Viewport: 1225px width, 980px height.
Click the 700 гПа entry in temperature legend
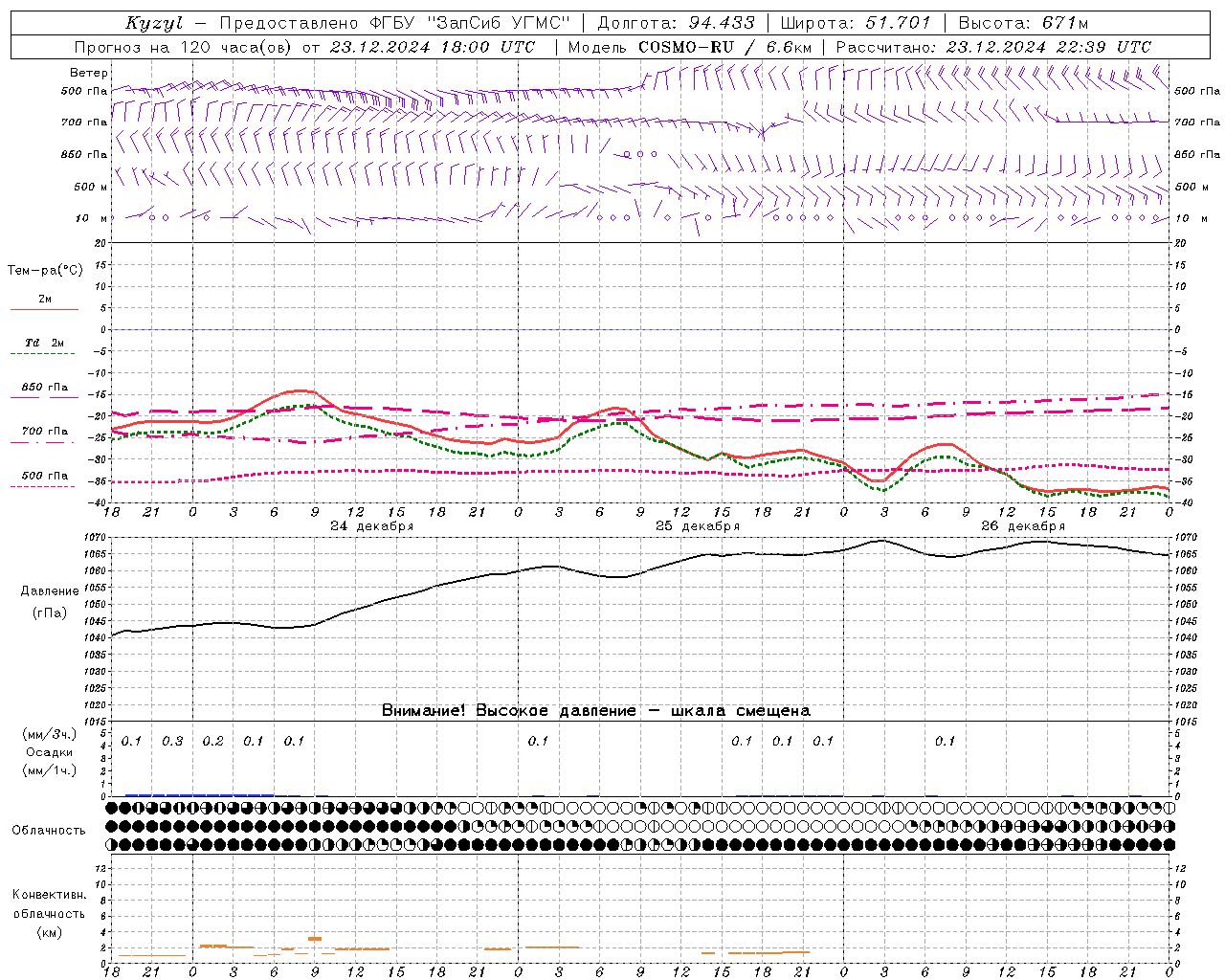point(44,434)
